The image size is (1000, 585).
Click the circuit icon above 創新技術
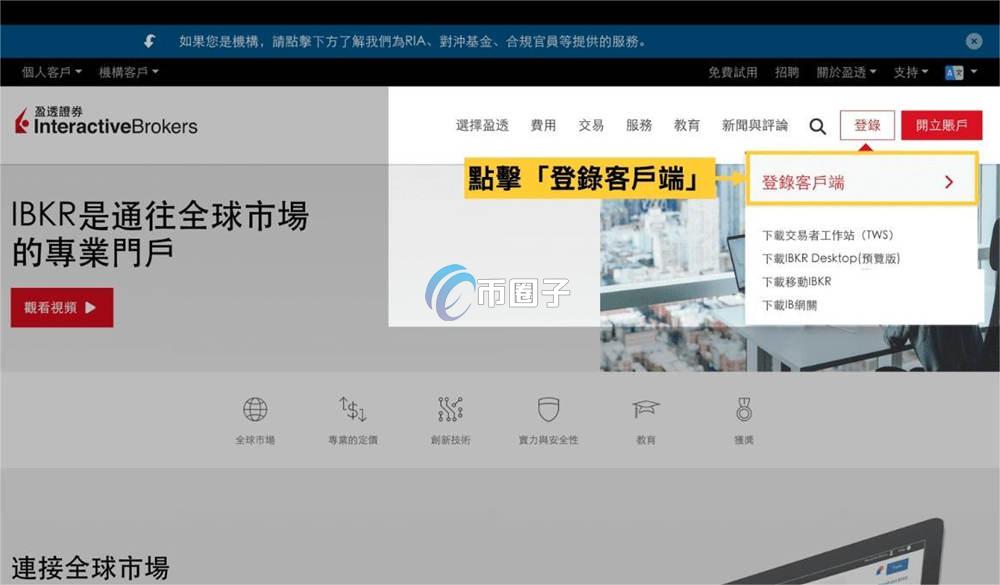[x=449, y=408]
